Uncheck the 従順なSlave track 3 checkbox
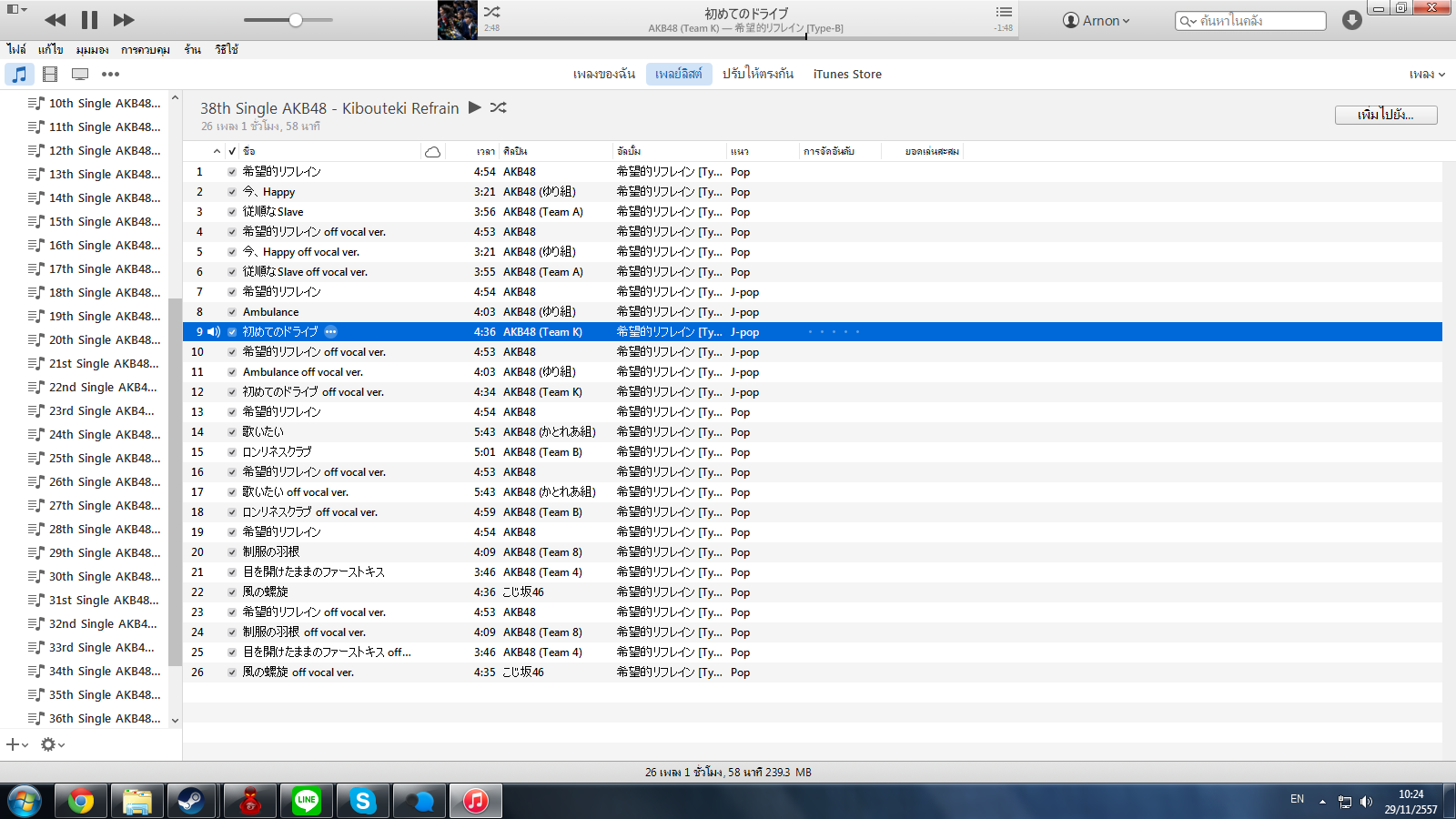The width and height of the screenshot is (1456, 819). point(232,212)
